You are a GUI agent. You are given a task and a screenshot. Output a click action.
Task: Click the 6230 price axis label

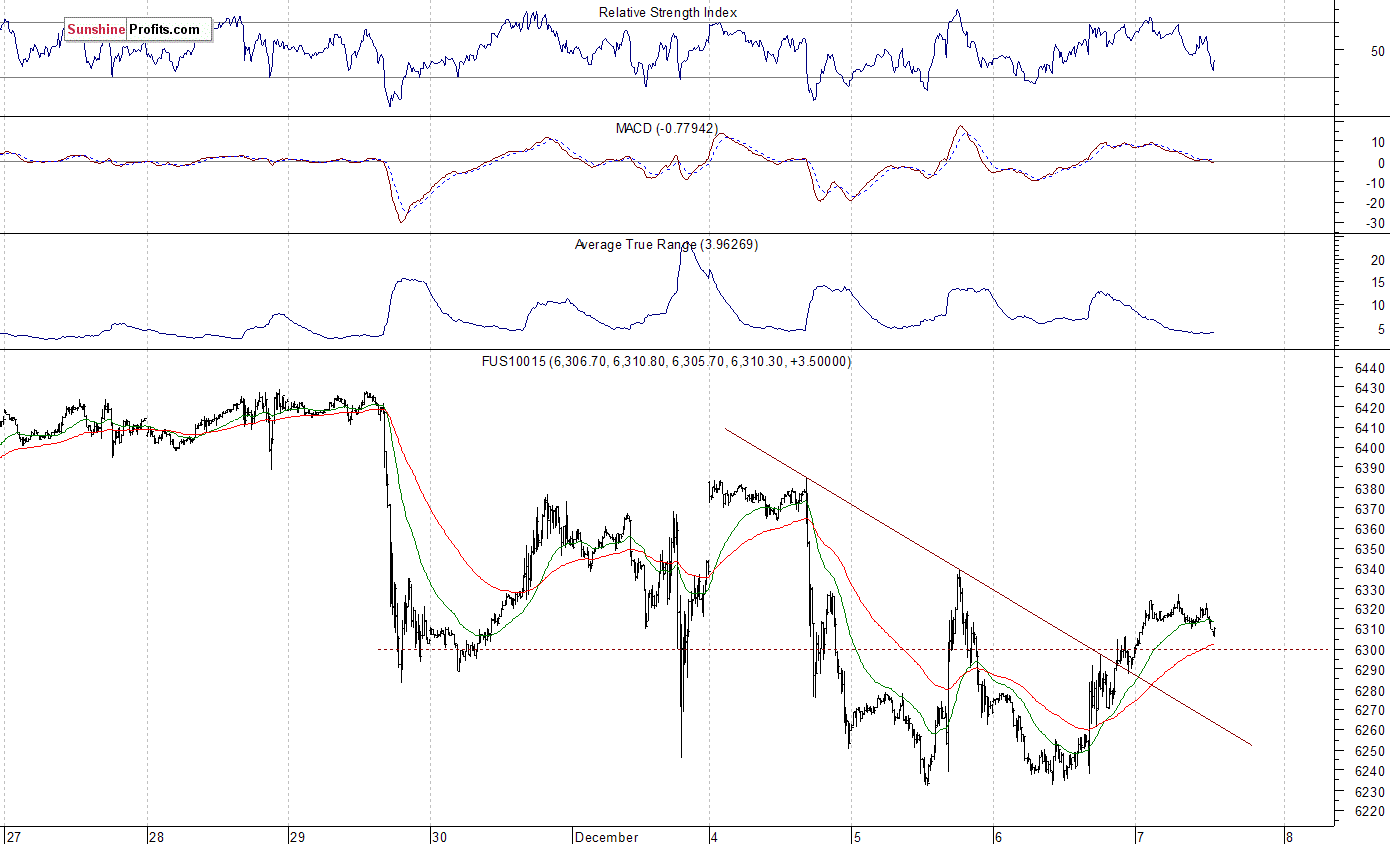point(1370,790)
